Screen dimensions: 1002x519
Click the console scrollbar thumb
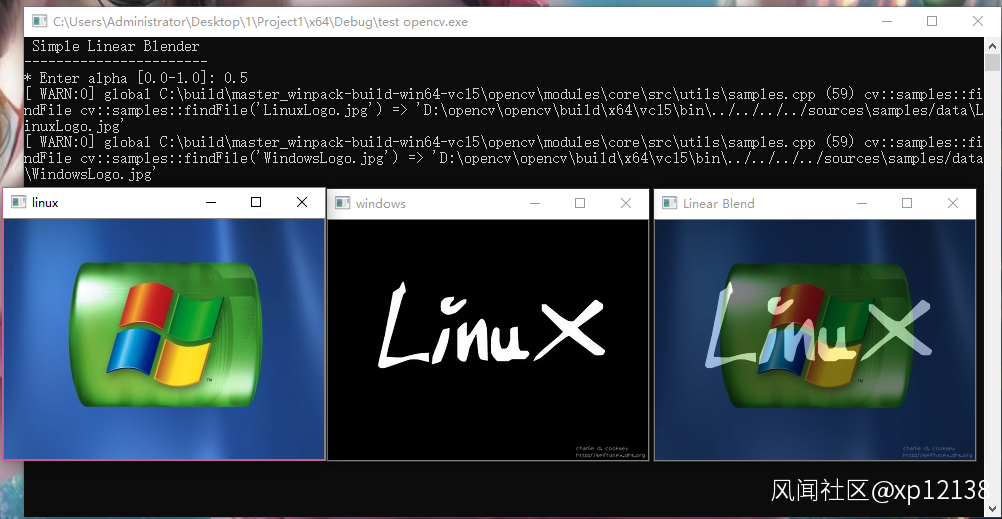[992, 63]
